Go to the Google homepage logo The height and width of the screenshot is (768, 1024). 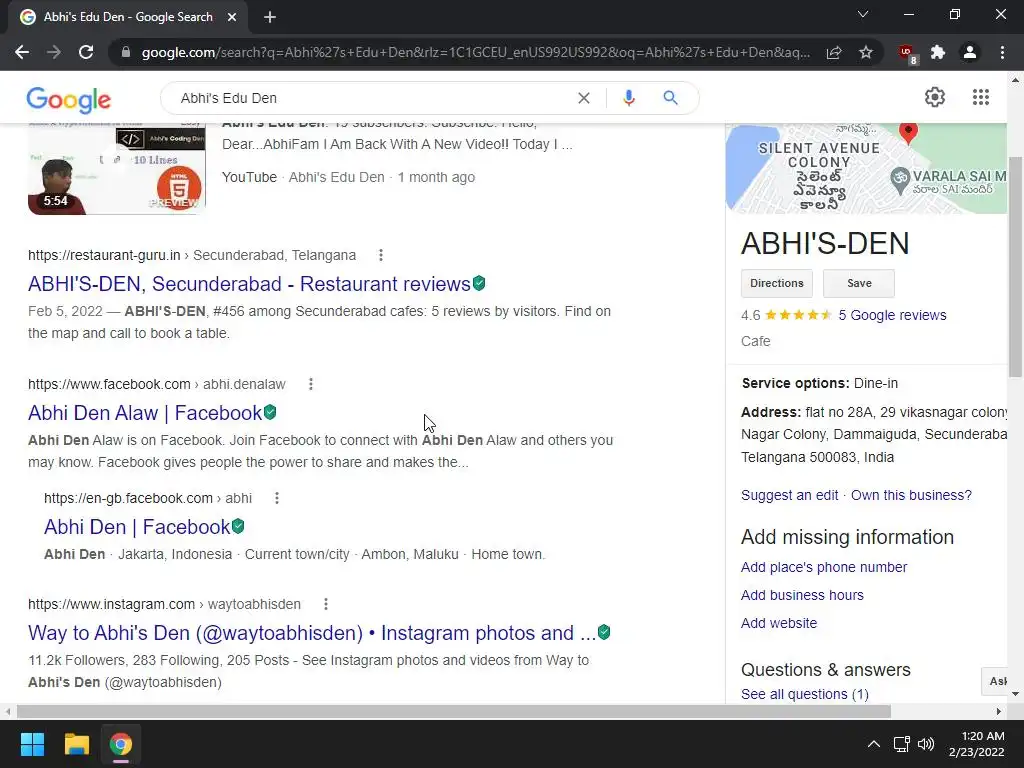click(69, 100)
